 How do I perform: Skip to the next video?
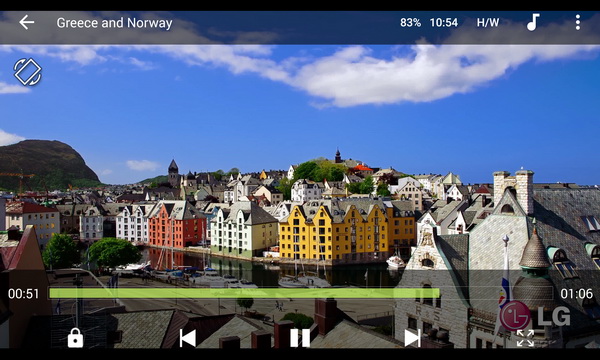click(412, 338)
